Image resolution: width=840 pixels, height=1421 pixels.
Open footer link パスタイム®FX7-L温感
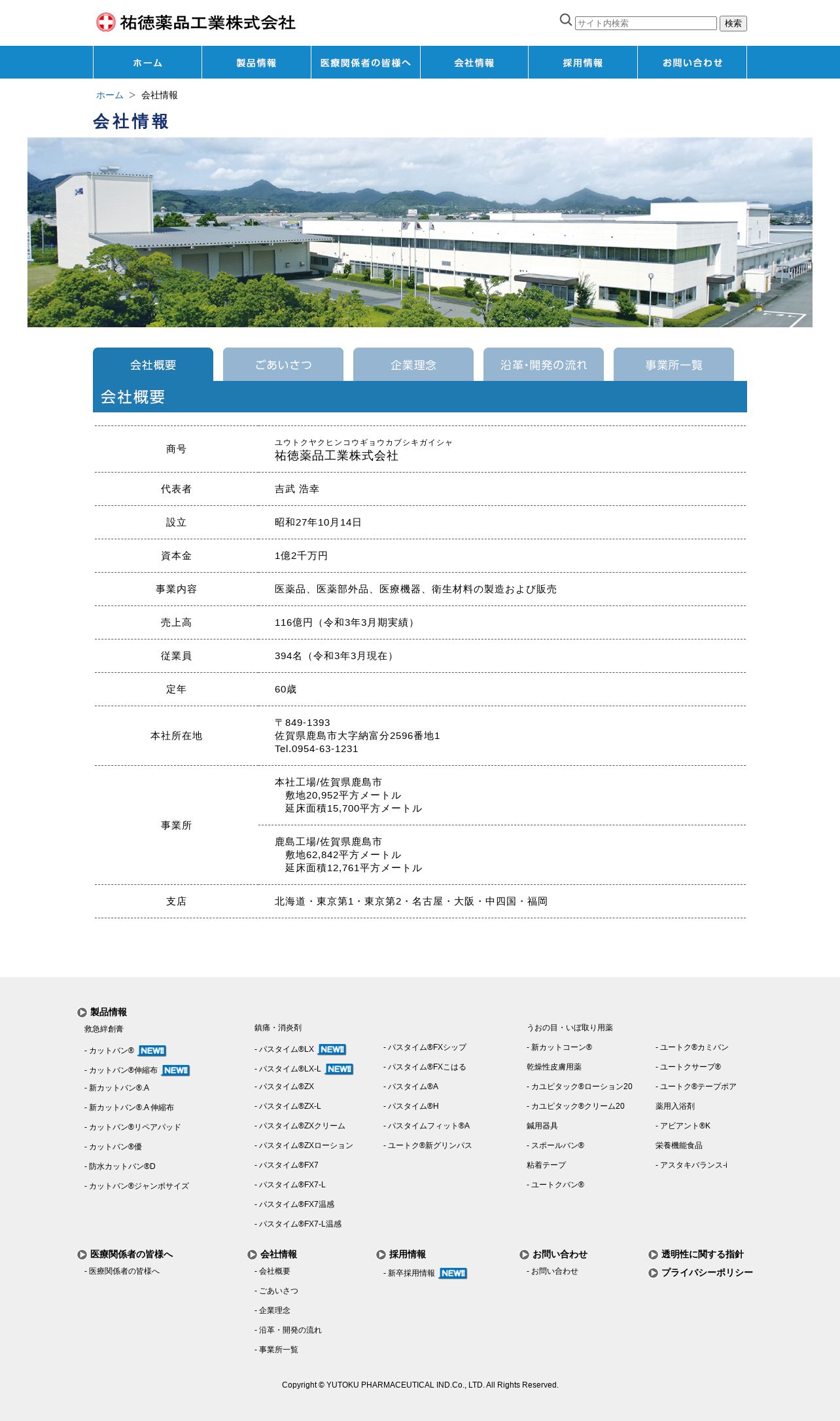(x=298, y=1224)
